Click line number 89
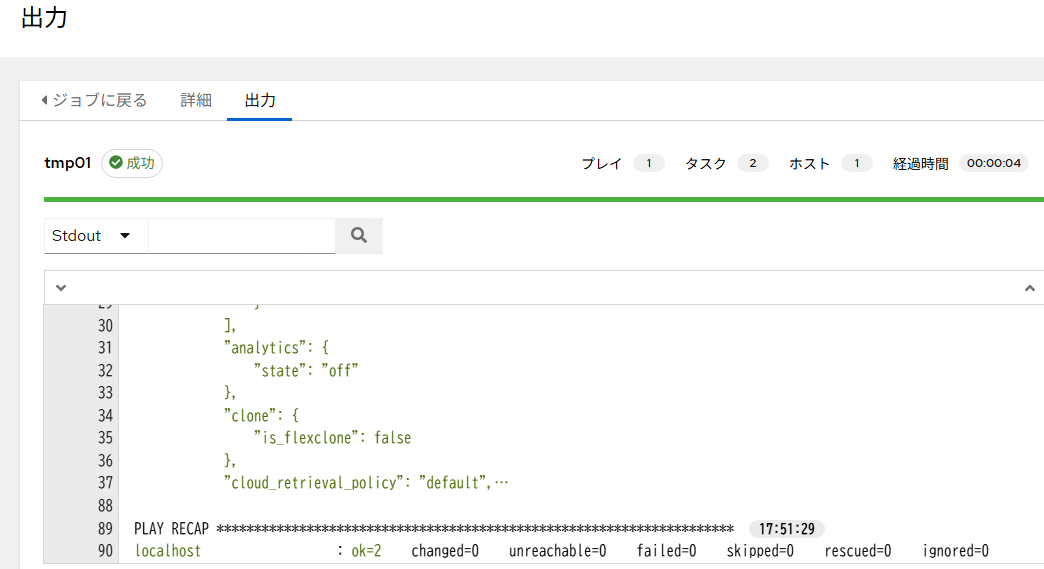The image size is (1044, 569). 105,528
